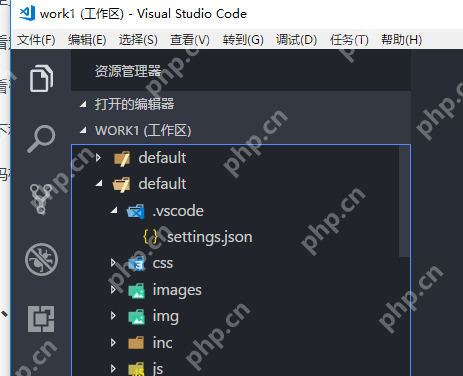Viewport: 463px width, 376px height.
Task: Open the Source Control branch icon
Action: pos(41,199)
